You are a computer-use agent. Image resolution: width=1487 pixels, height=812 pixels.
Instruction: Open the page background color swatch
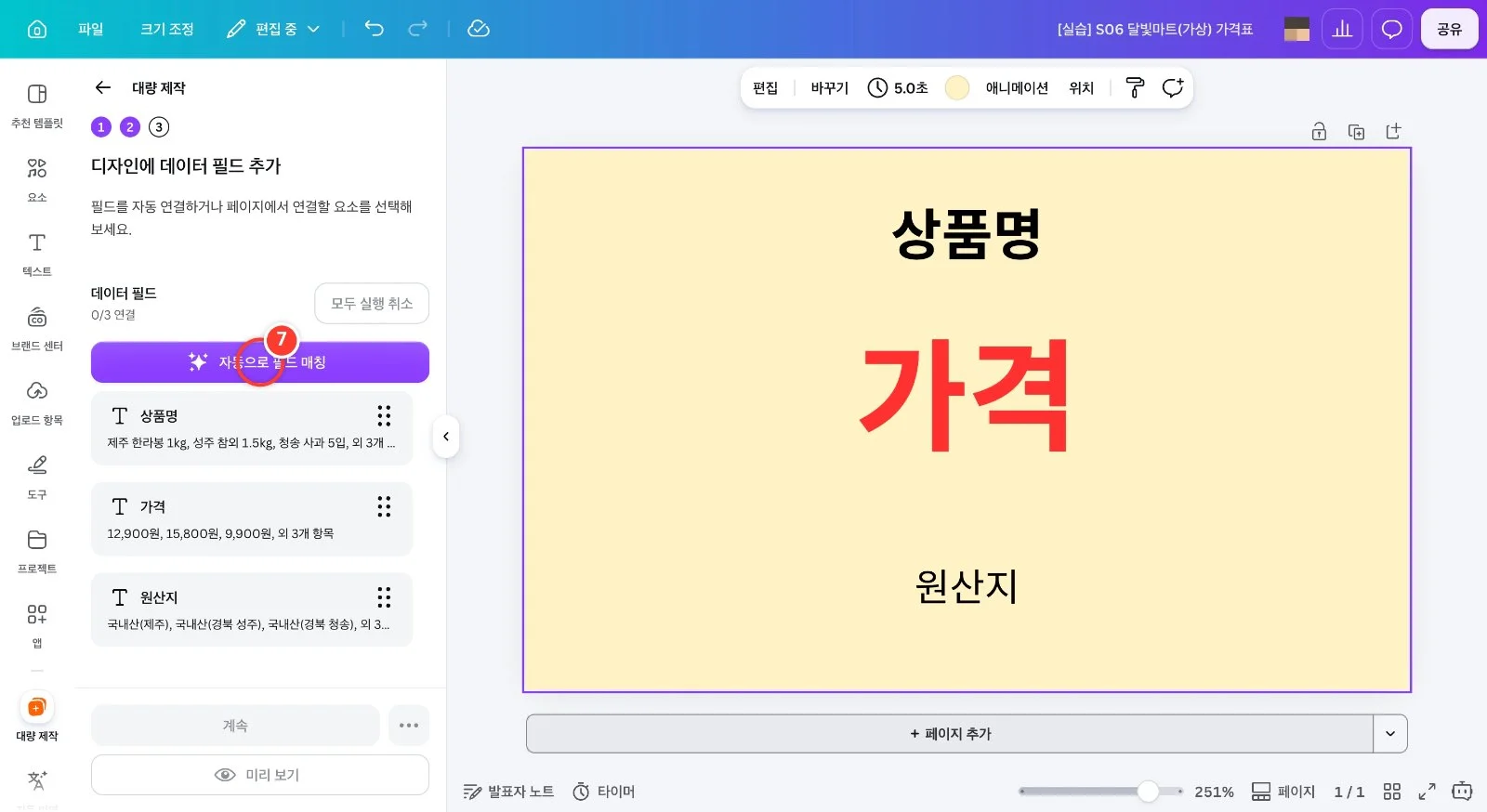tap(957, 87)
